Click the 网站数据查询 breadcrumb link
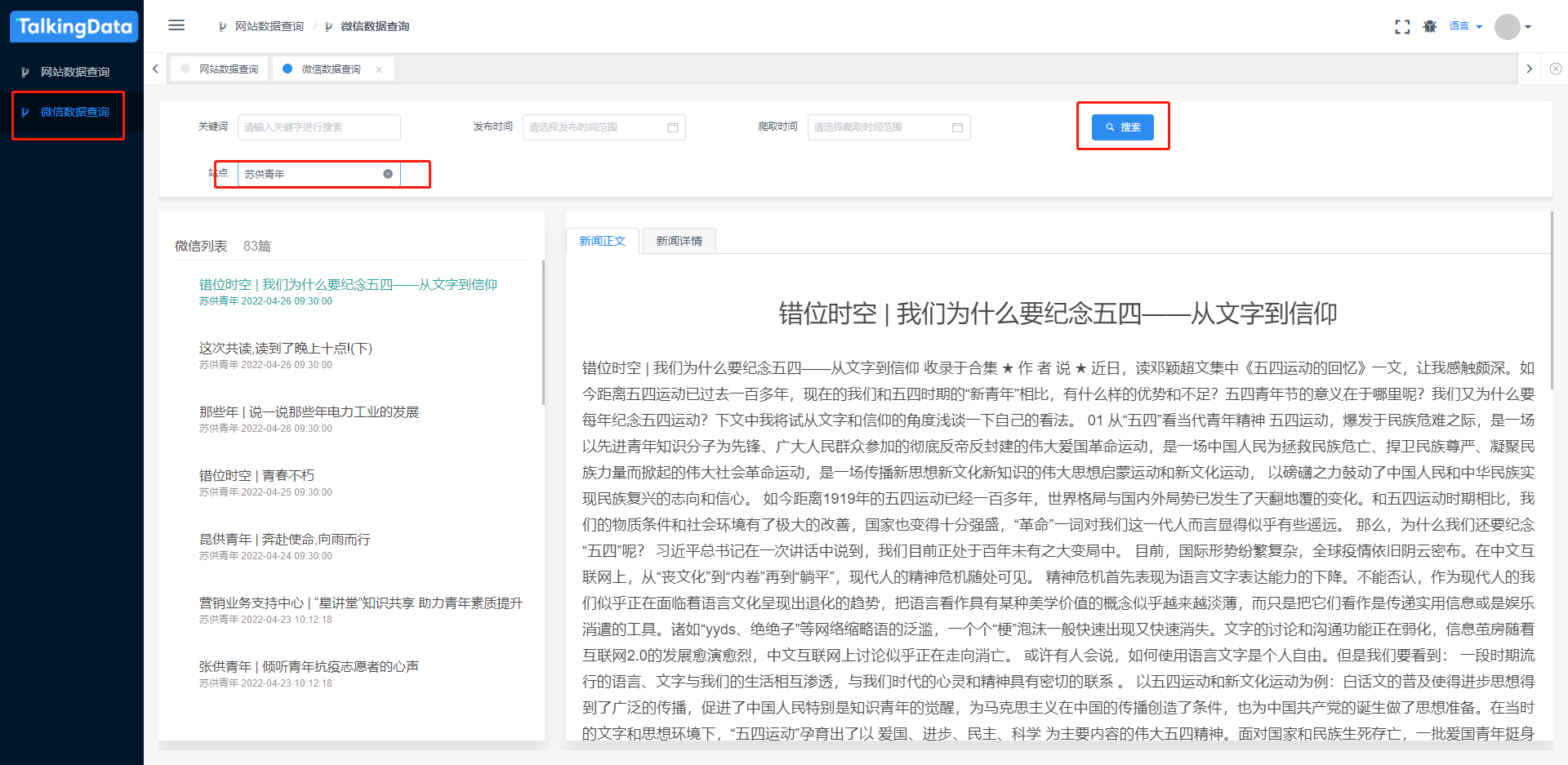Screen dimensions: 1568x765 coord(269,26)
